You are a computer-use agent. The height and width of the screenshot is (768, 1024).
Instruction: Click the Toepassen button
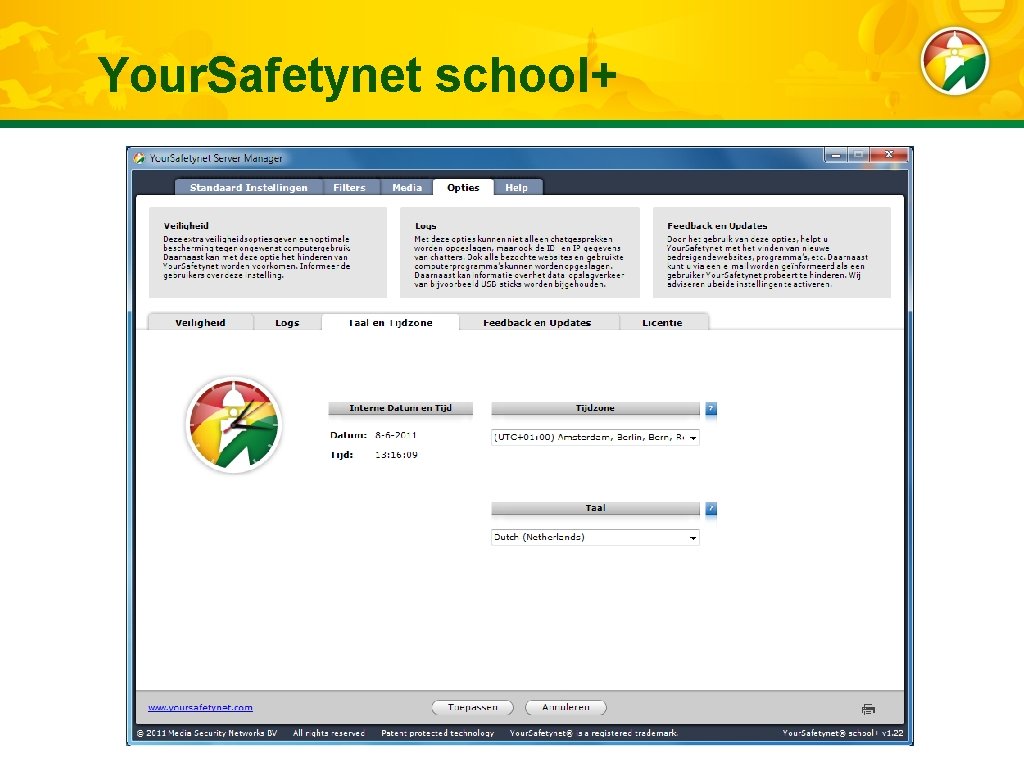(473, 707)
